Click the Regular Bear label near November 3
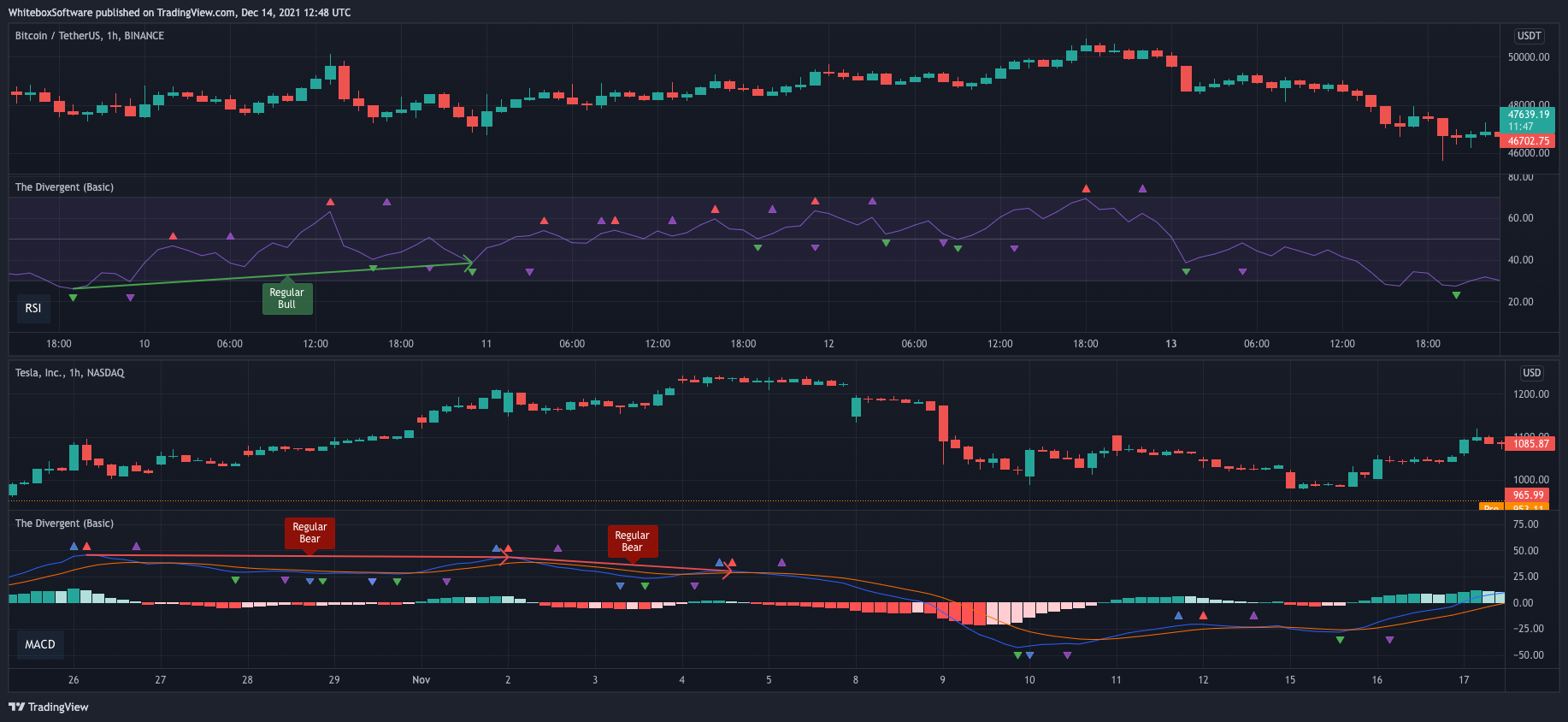1568x722 pixels. [633, 542]
